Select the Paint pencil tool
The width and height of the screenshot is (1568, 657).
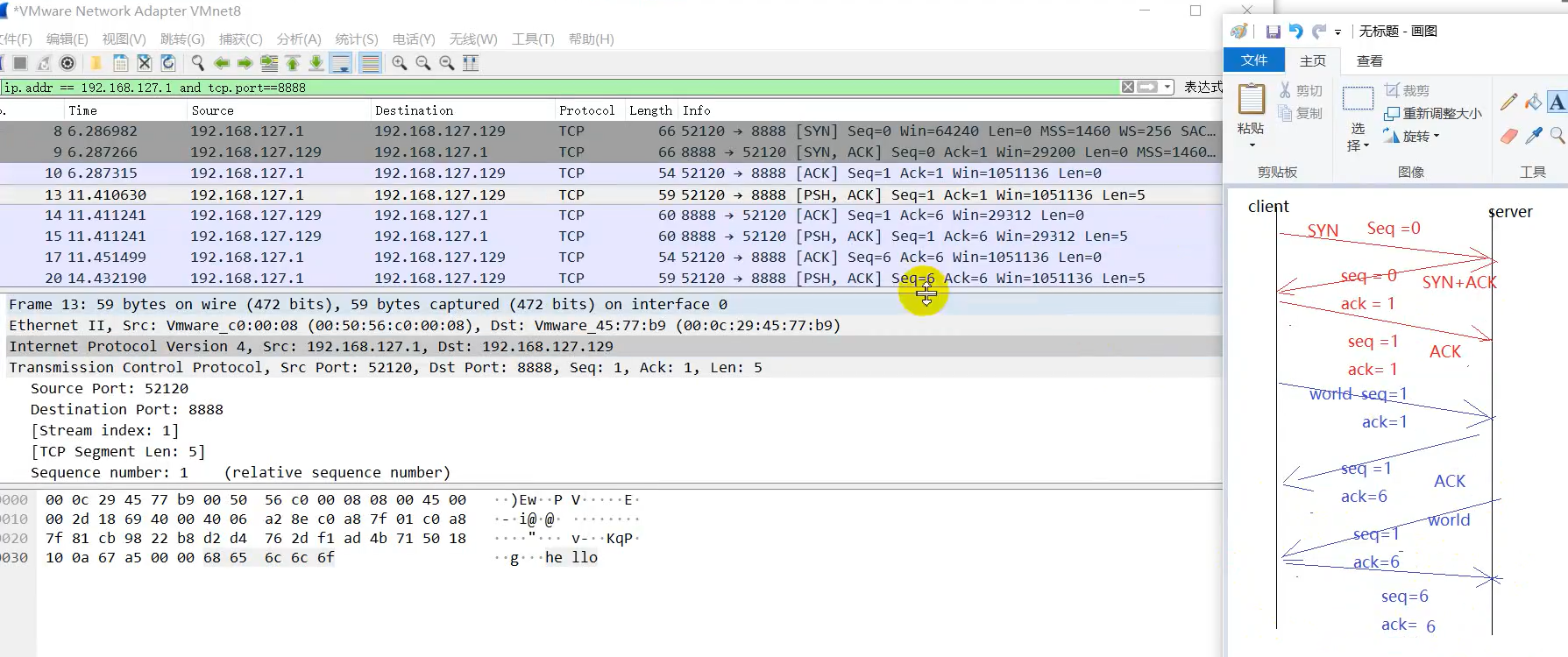pyautogui.click(x=1508, y=102)
